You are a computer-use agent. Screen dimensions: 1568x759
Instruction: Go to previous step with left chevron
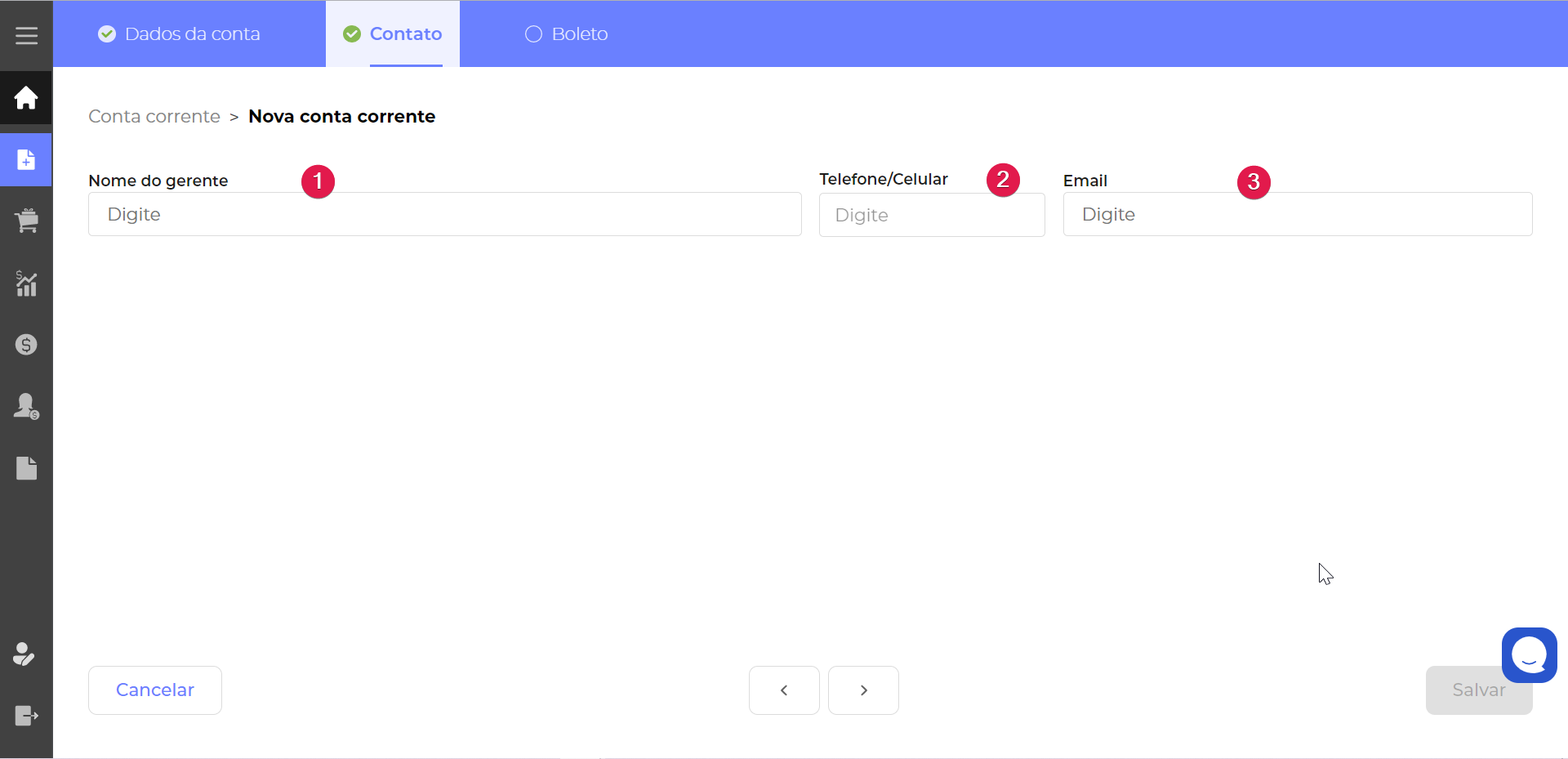[x=784, y=690]
